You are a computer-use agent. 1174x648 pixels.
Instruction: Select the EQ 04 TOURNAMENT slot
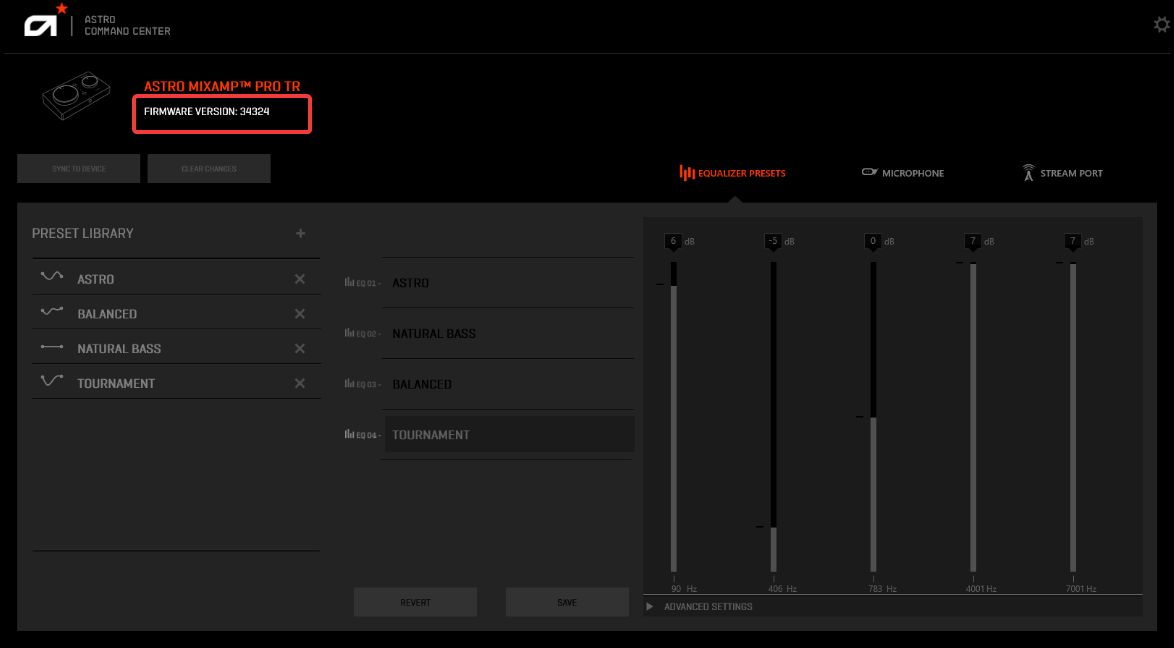coord(508,434)
